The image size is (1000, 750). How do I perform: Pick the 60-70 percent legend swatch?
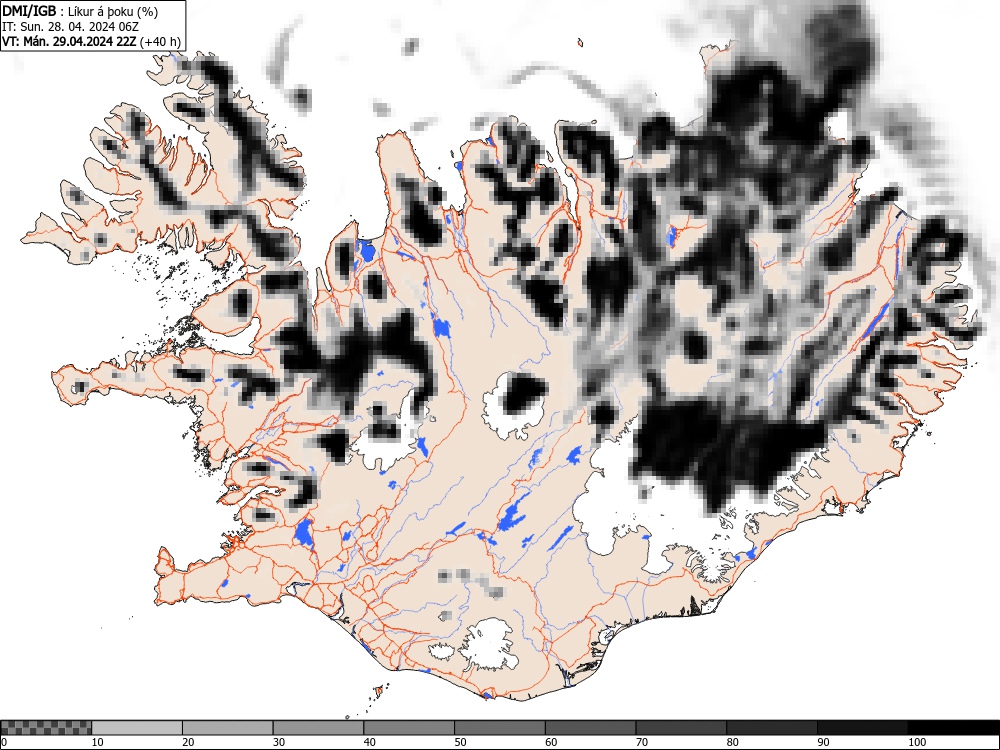[590, 728]
